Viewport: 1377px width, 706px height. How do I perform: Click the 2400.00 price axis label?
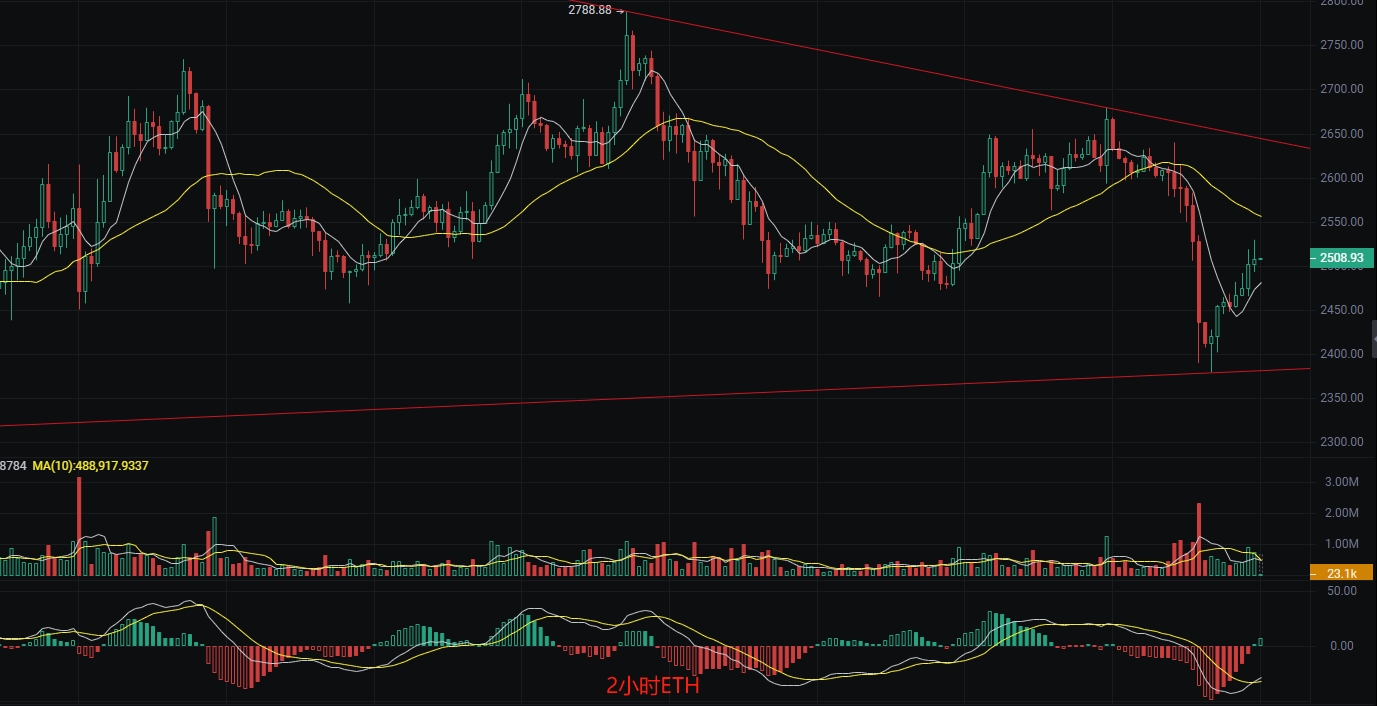point(1341,353)
